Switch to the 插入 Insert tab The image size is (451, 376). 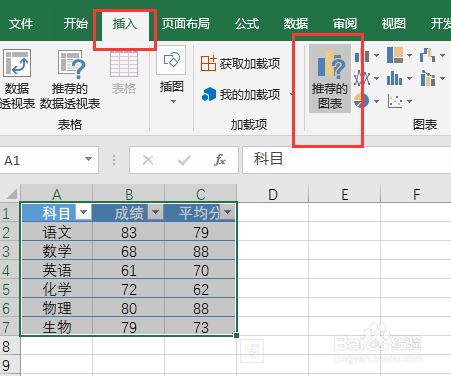coord(125,24)
